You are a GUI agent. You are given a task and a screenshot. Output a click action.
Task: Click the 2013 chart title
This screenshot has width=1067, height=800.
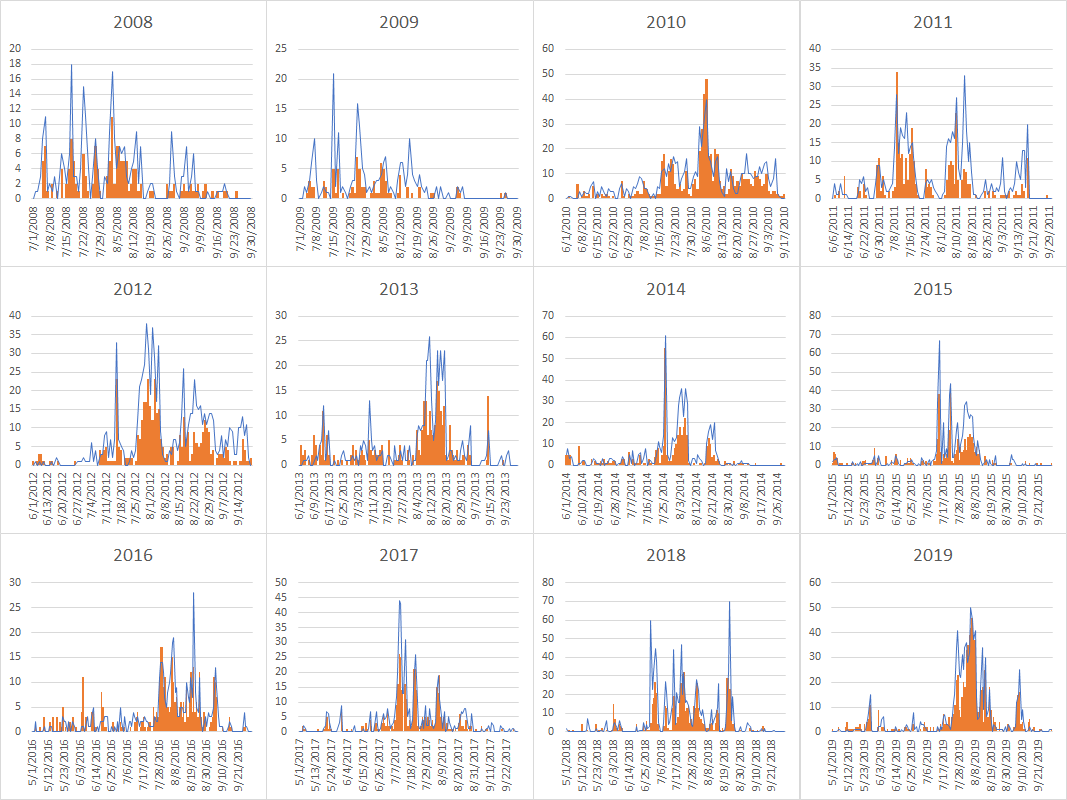tap(399, 289)
